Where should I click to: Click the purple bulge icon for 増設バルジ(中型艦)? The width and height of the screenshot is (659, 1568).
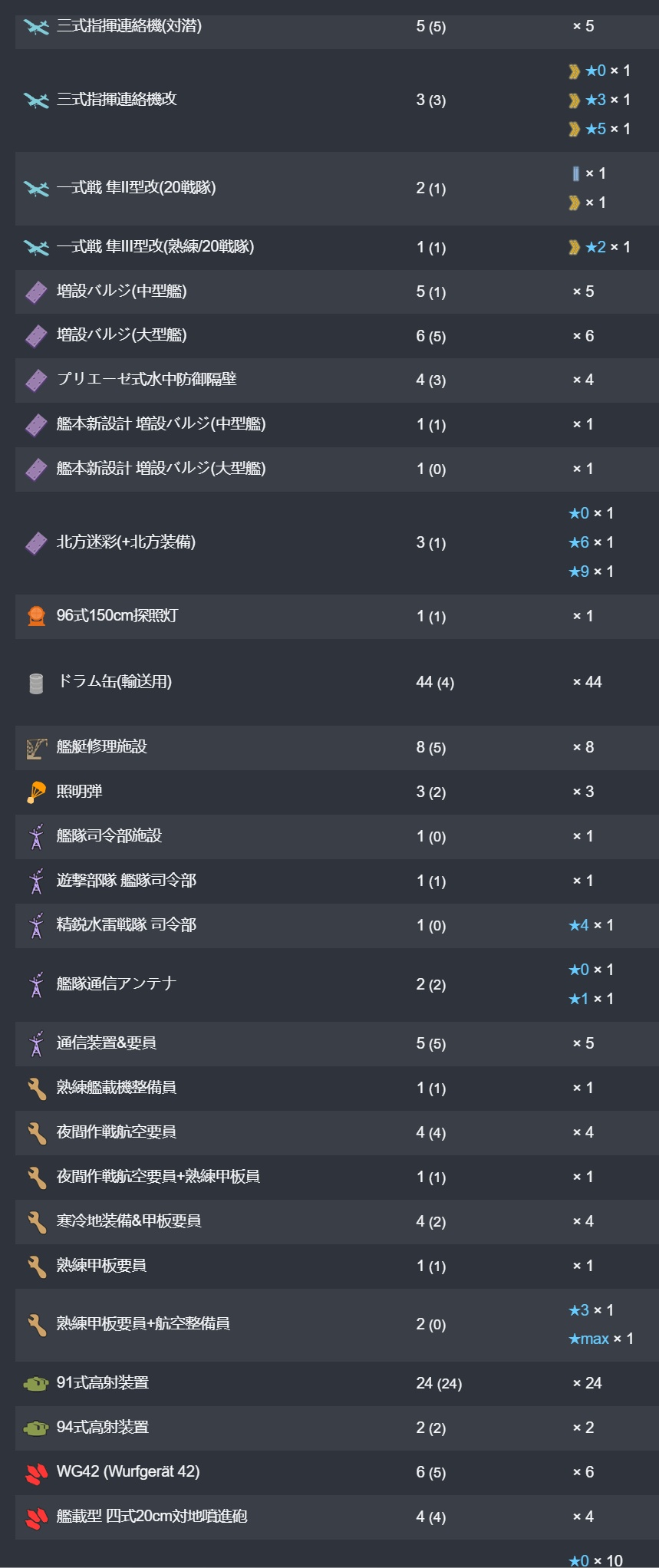click(36, 292)
